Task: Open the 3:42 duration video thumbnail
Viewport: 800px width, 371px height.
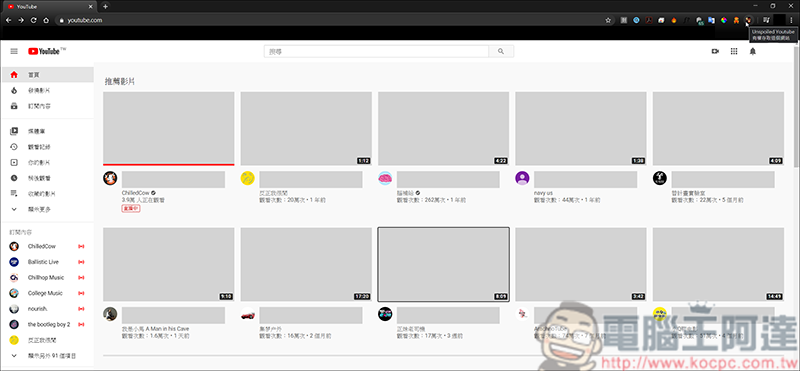Action: (581, 264)
